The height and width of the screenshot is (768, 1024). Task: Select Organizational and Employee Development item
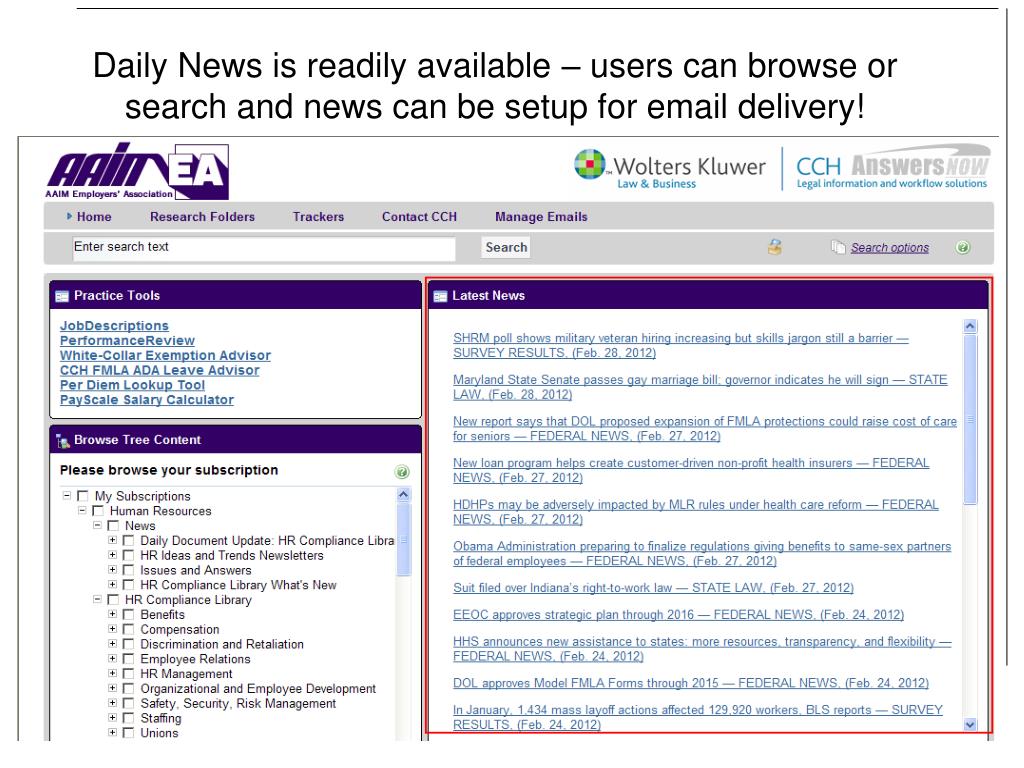pos(258,688)
